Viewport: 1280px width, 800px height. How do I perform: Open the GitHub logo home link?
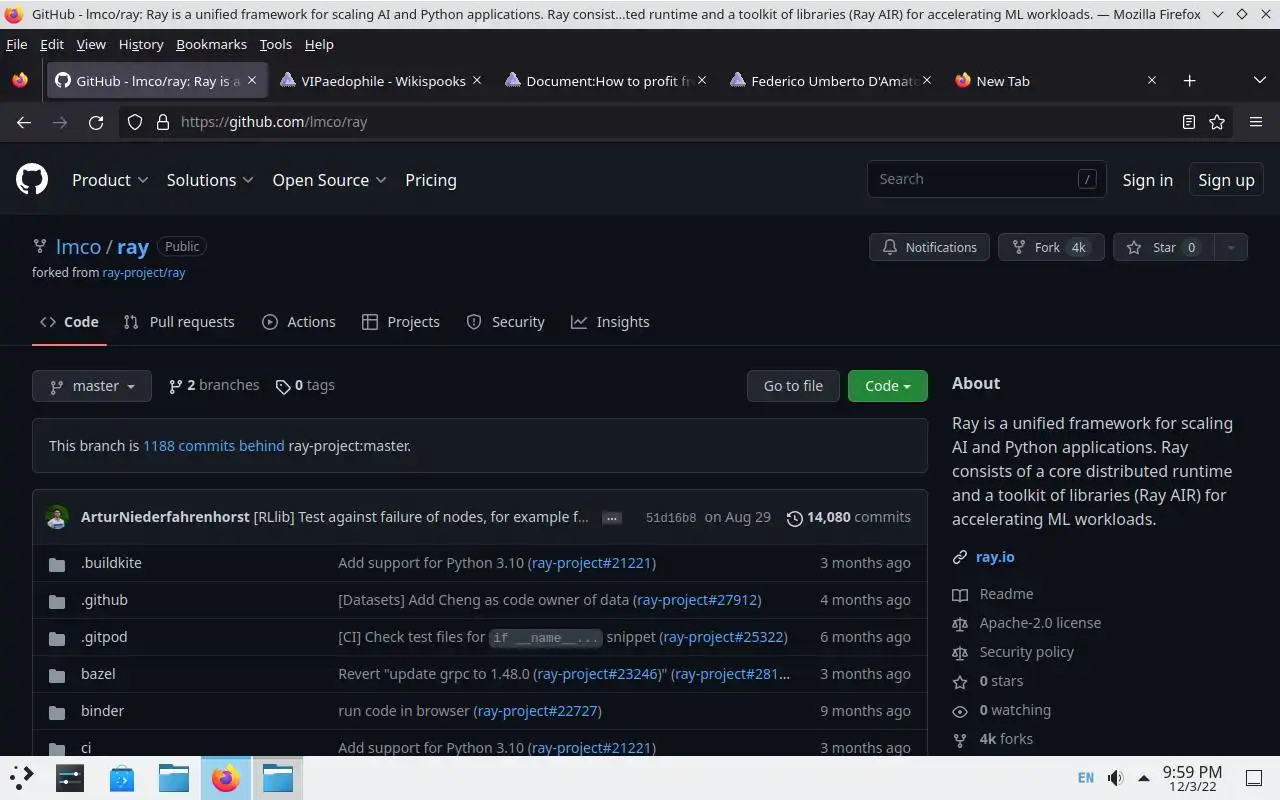[32, 180]
